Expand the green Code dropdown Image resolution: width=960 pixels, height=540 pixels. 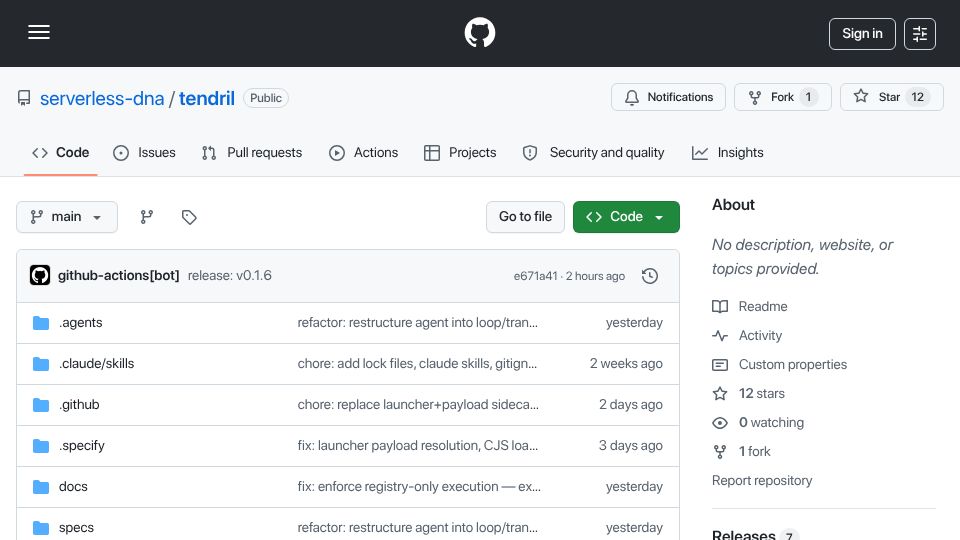[x=626, y=217]
